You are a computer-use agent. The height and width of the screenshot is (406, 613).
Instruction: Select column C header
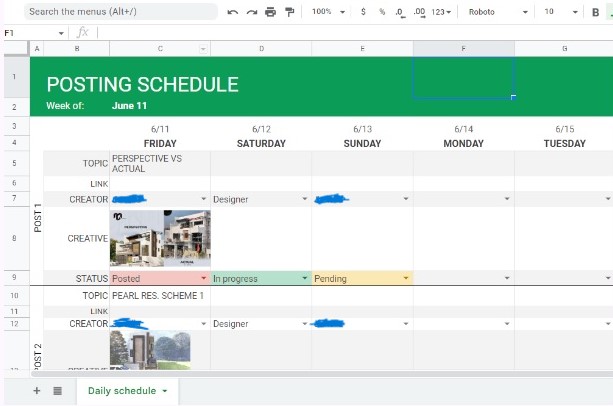160,48
